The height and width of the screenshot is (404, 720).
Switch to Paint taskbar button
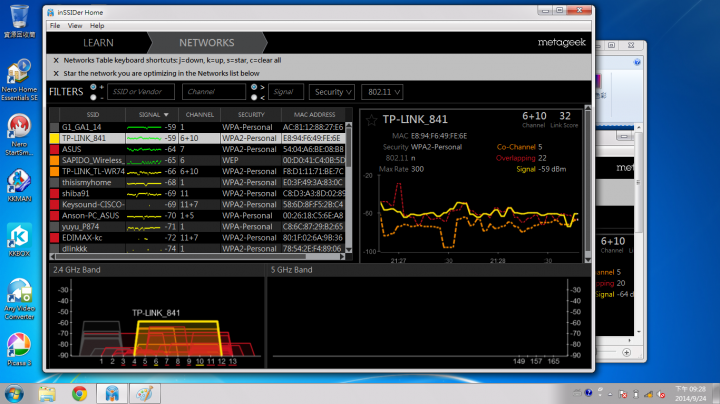(145, 394)
